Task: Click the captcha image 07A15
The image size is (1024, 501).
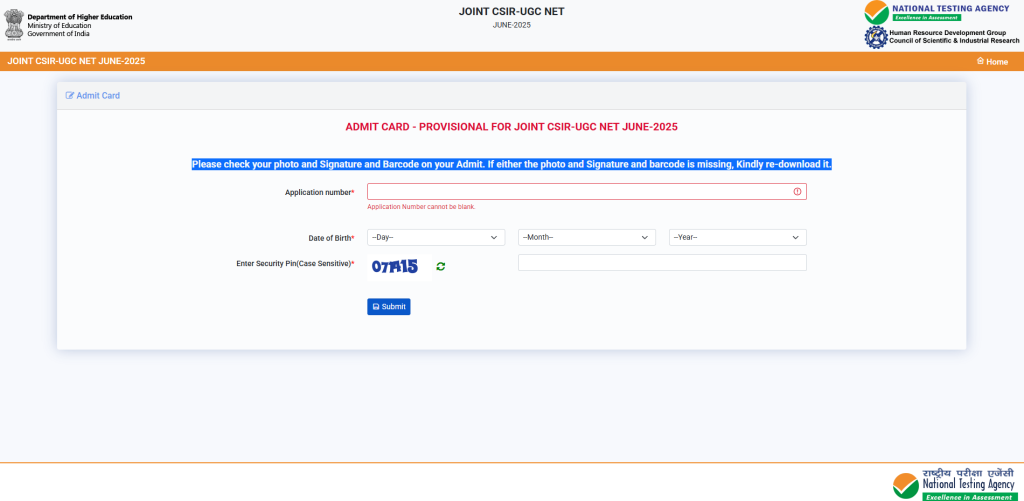Action: coord(399,267)
